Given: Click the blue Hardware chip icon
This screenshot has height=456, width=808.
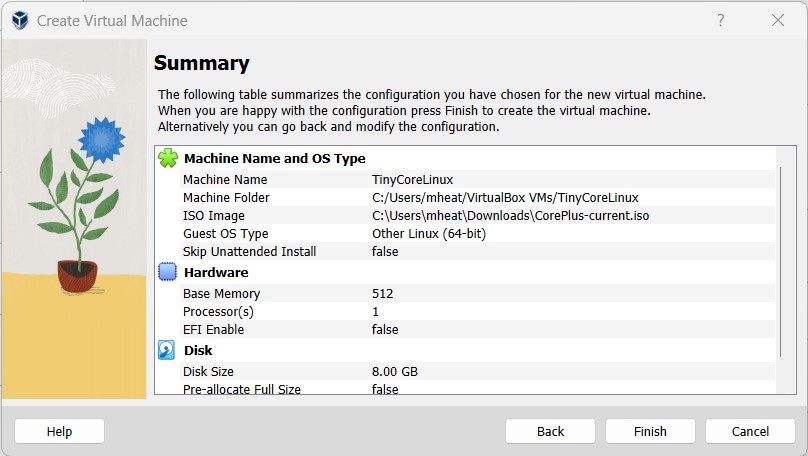Looking at the screenshot, I should point(167,272).
